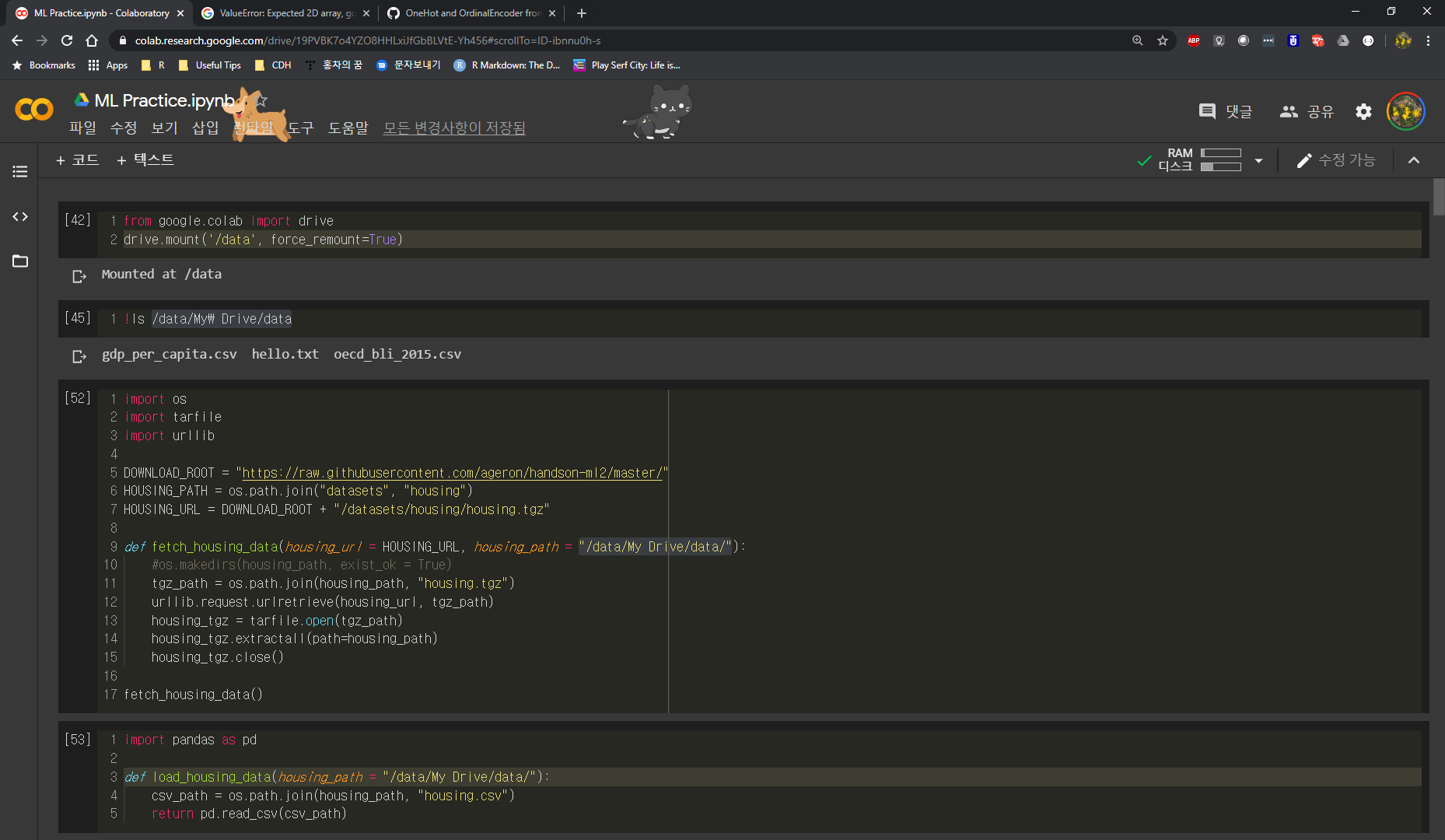Open the table of contents sidebar icon
Screen dimensions: 1445x840
[20, 171]
